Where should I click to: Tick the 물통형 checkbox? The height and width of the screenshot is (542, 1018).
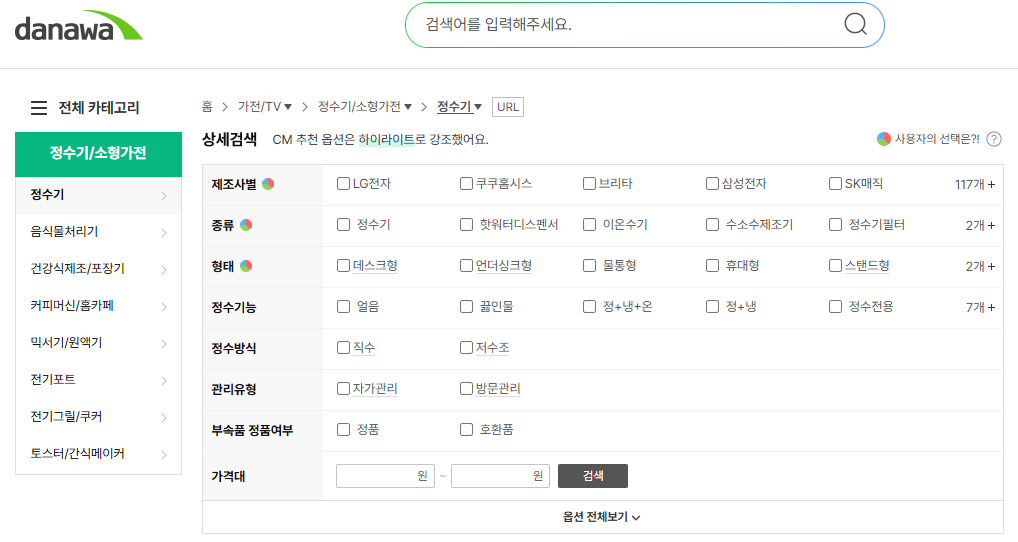(x=590, y=265)
